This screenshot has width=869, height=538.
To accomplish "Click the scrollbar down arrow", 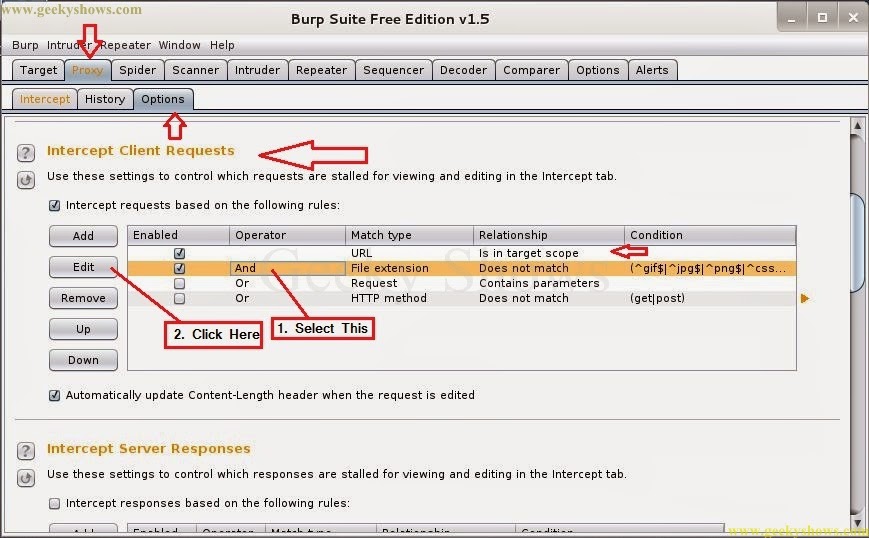I will coord(857,521).
